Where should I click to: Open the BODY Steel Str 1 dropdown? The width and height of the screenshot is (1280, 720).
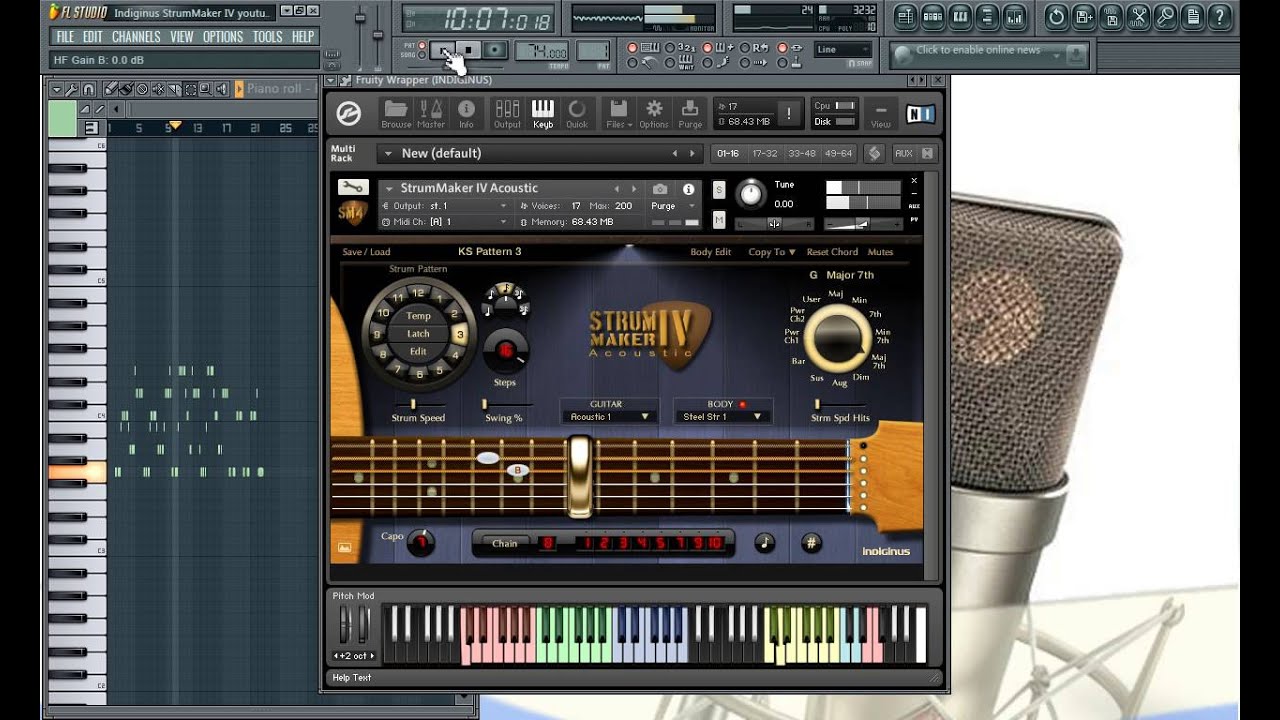[x=722, y=416]
